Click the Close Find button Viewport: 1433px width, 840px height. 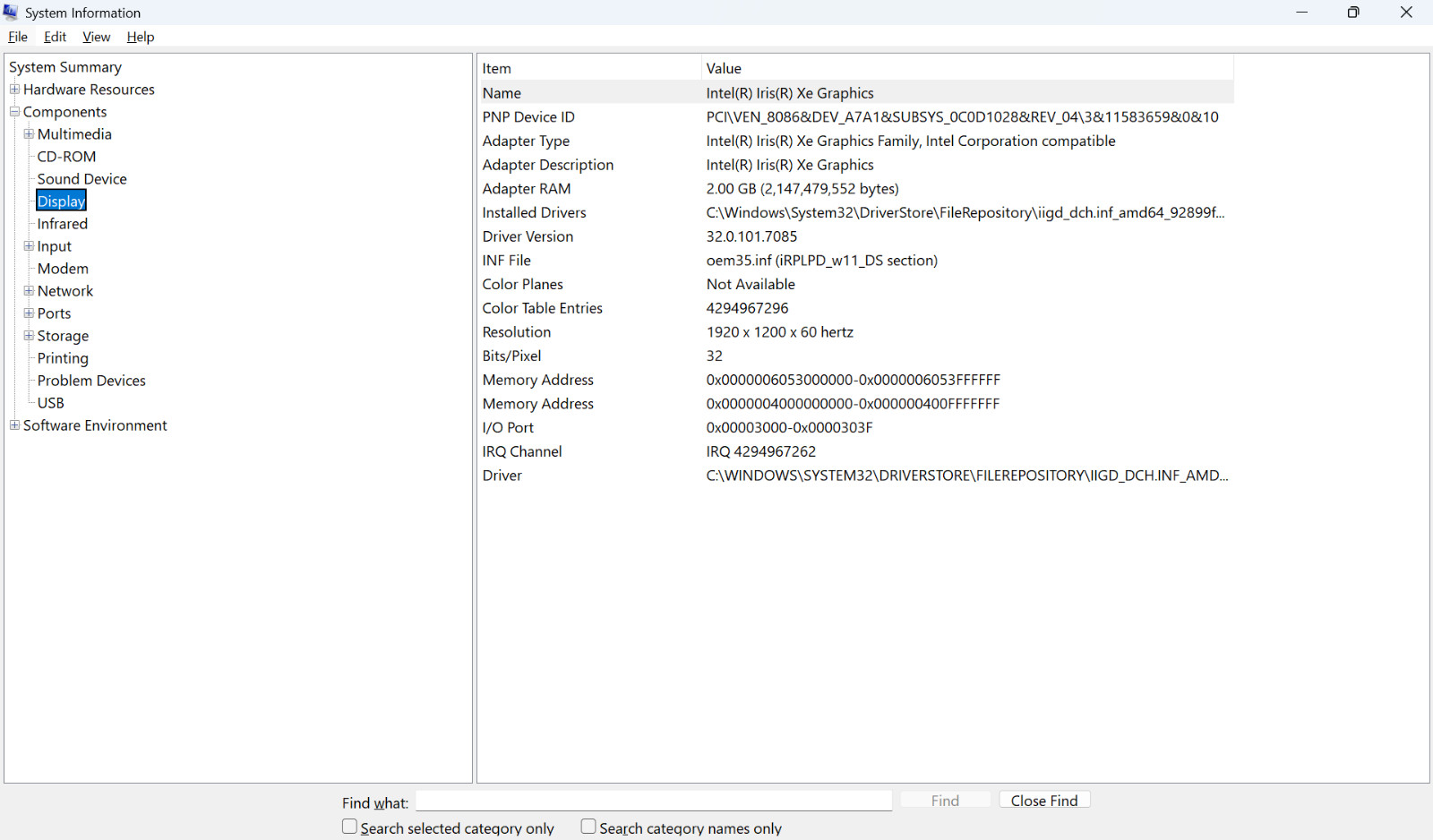click(1044, 801)
